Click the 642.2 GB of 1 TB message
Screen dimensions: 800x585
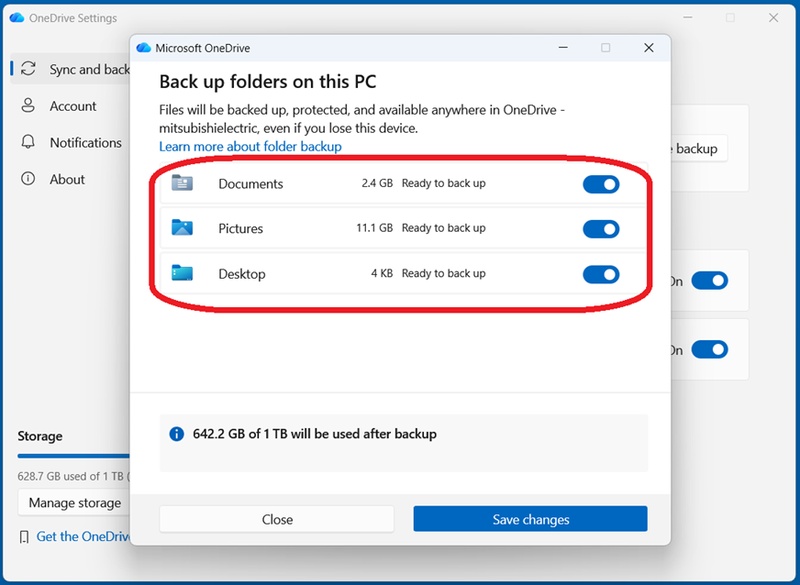point(314,434)
